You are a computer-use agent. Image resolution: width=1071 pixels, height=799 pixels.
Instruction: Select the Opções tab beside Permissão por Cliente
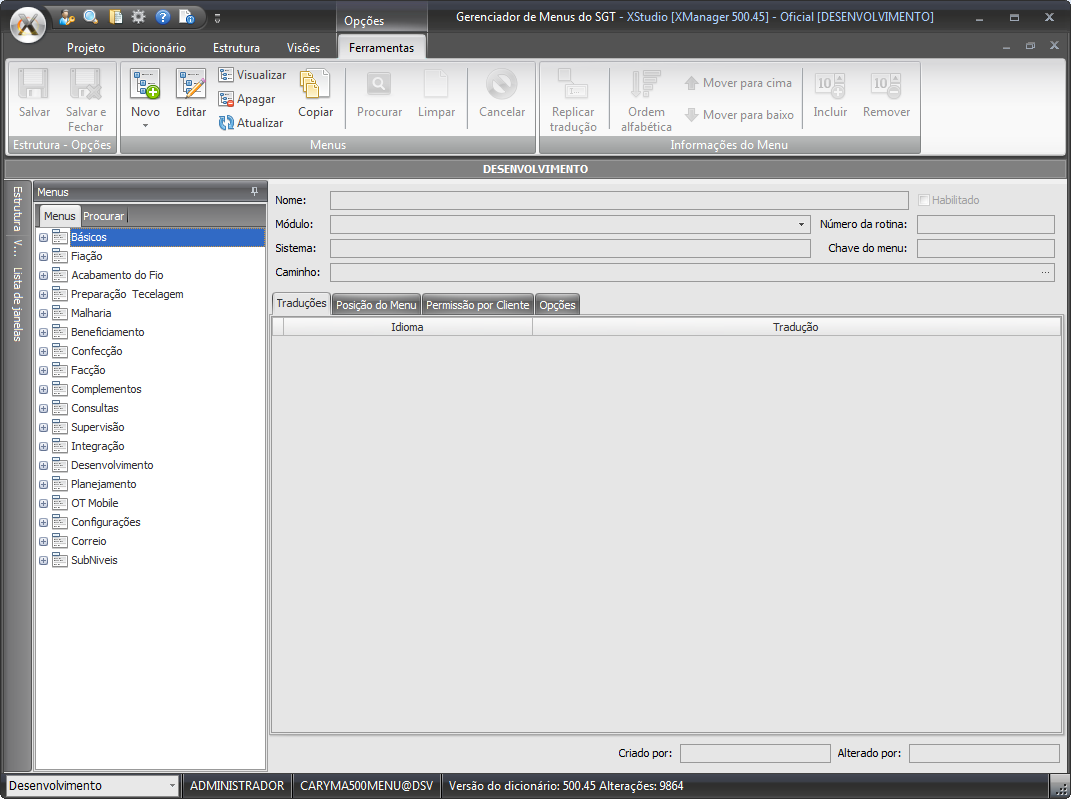coord(557,305)
